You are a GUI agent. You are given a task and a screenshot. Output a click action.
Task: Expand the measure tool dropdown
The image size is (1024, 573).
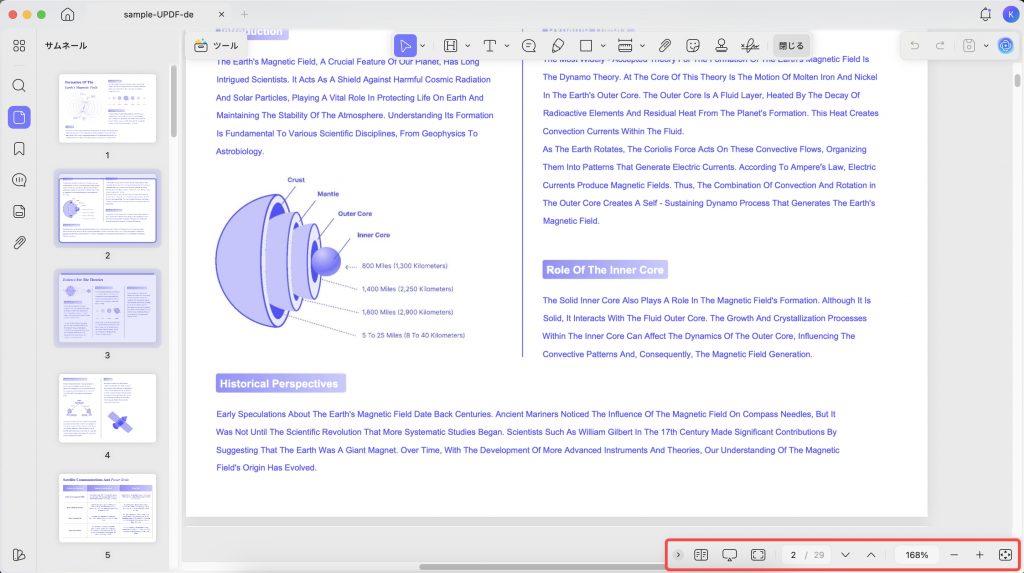click(x=643, y=46)
